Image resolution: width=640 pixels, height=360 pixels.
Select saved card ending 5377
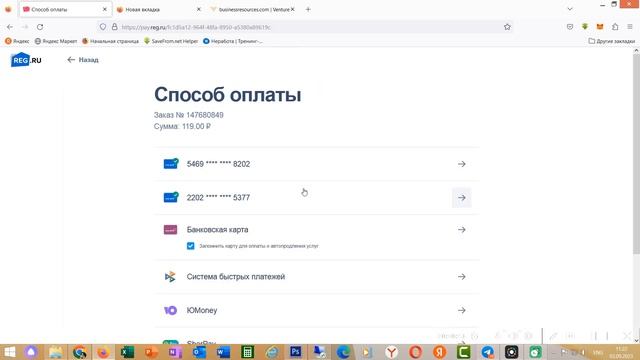[x=316, y=198]
